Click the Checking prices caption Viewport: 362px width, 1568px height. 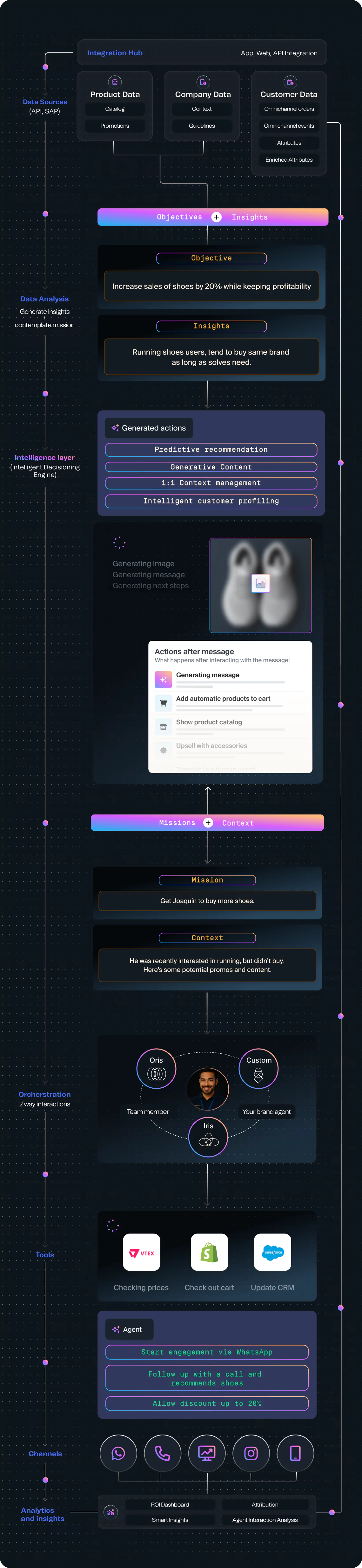141,1288
